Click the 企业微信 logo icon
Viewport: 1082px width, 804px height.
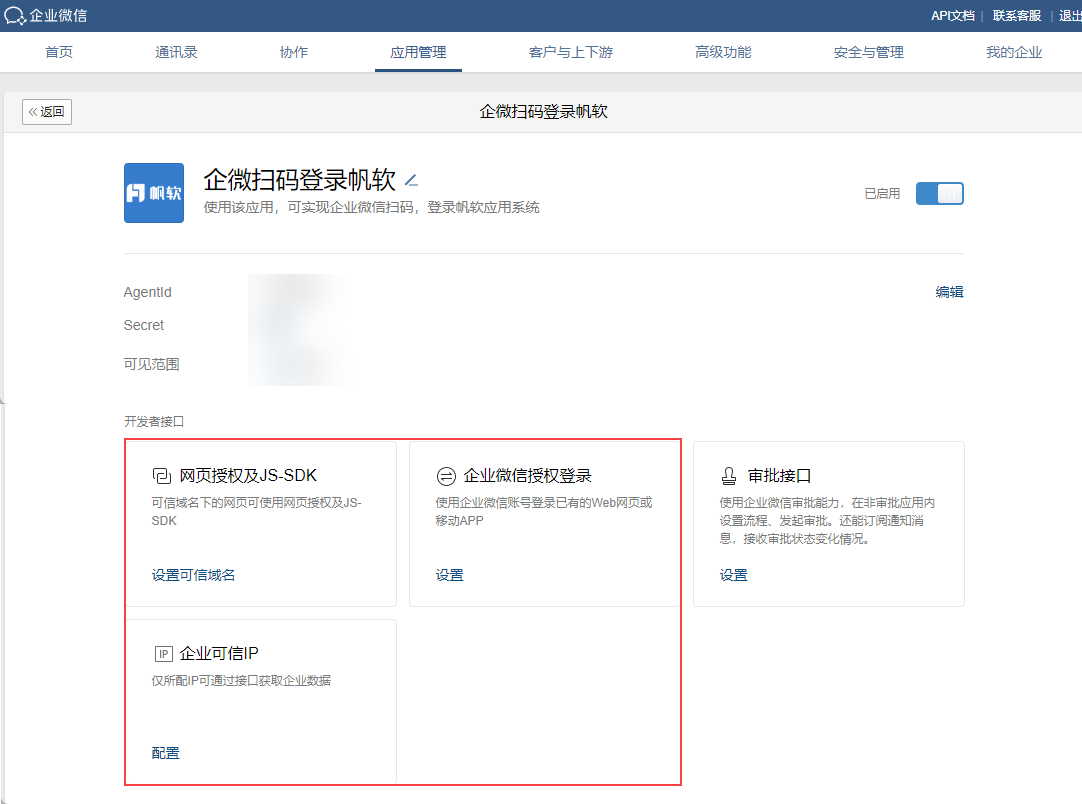(14, 15)
